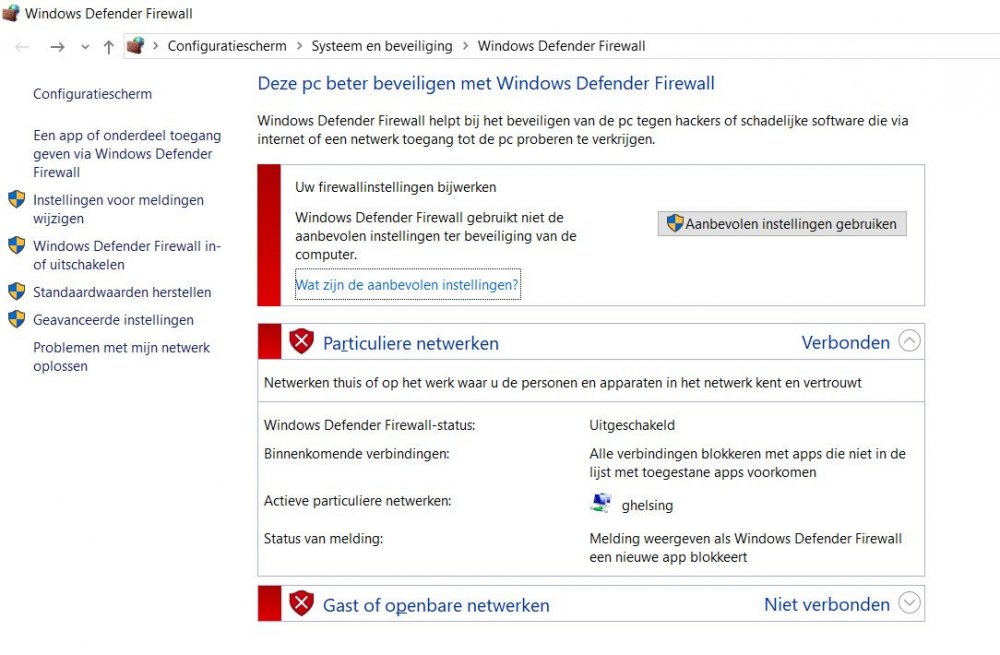The image size is (1000, 655).
Task: Click the Windows Defender Firewall icon in the title bar
Action: tap(10, 13)
